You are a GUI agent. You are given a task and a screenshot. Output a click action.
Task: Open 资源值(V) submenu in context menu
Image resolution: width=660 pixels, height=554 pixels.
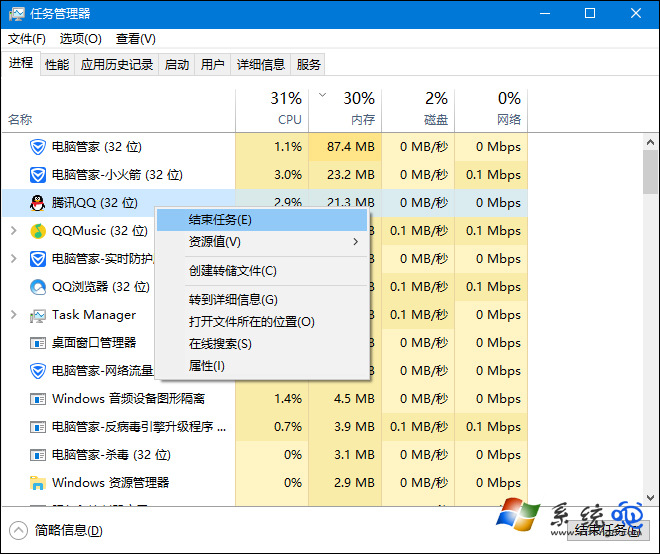215,242
